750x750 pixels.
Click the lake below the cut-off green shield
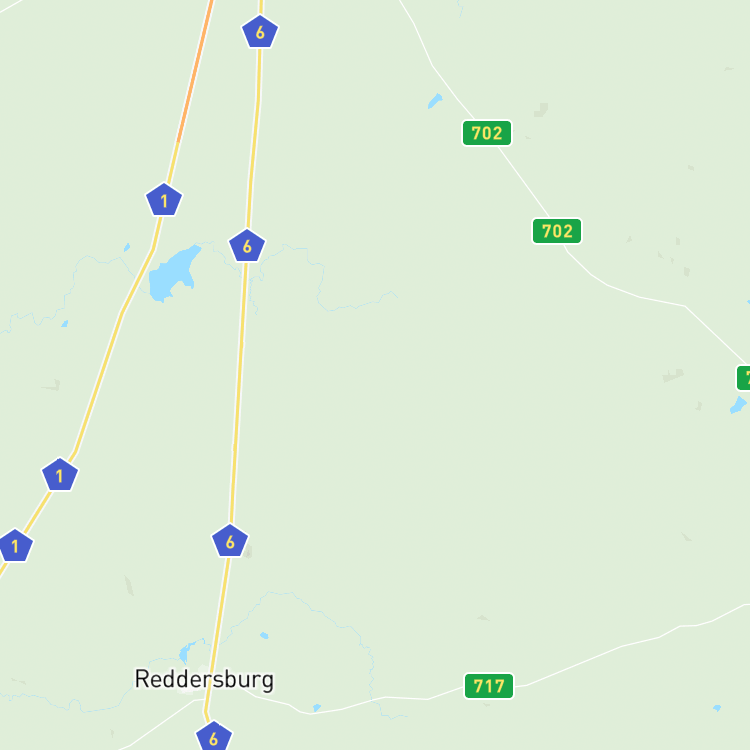739,405
